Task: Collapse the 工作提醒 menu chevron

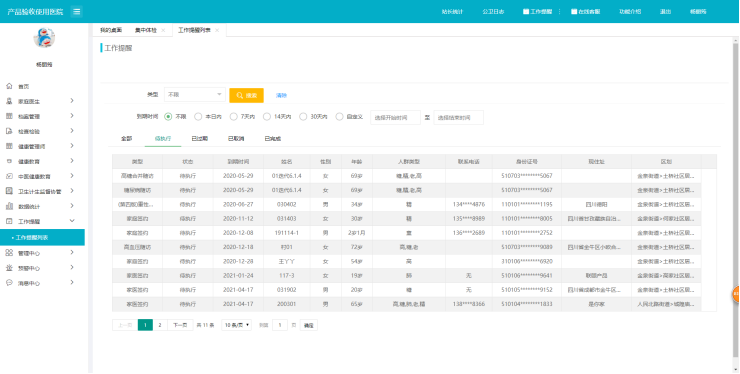Action: (x=72, y=221)
